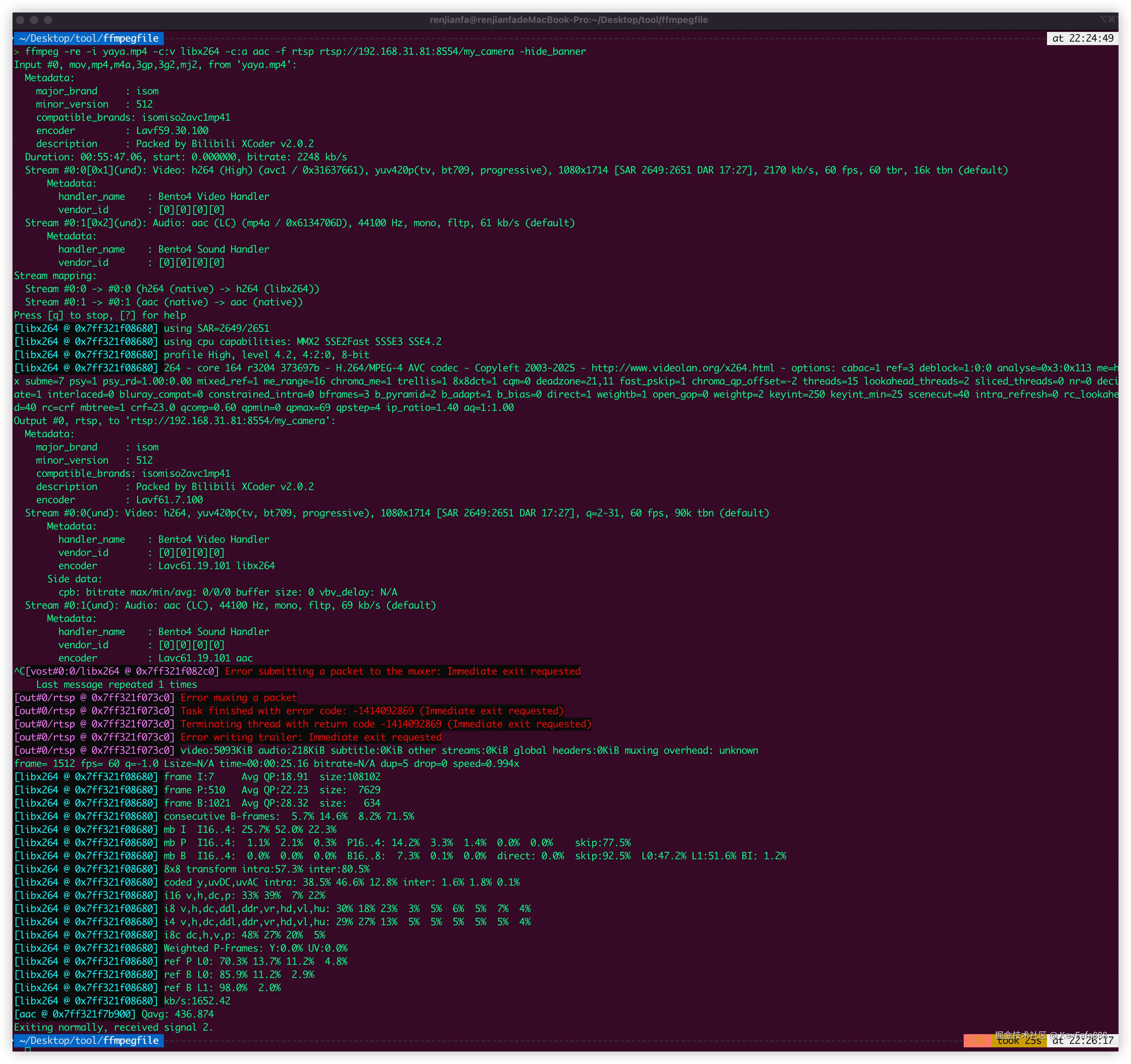Click the cursor on the empty prompt line

(27, 1050)
